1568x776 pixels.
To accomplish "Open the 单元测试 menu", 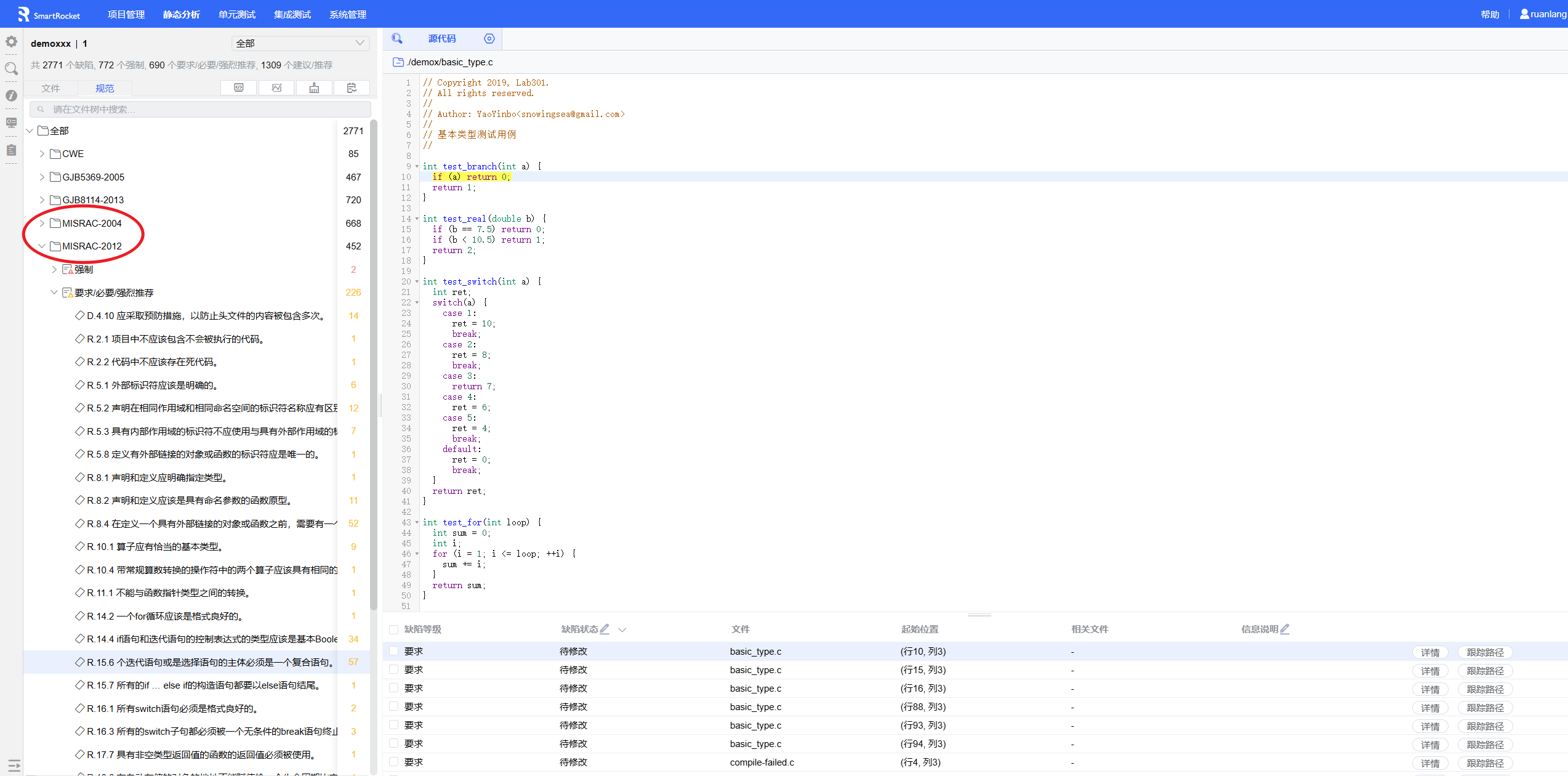I will click(x=236, y=14).
